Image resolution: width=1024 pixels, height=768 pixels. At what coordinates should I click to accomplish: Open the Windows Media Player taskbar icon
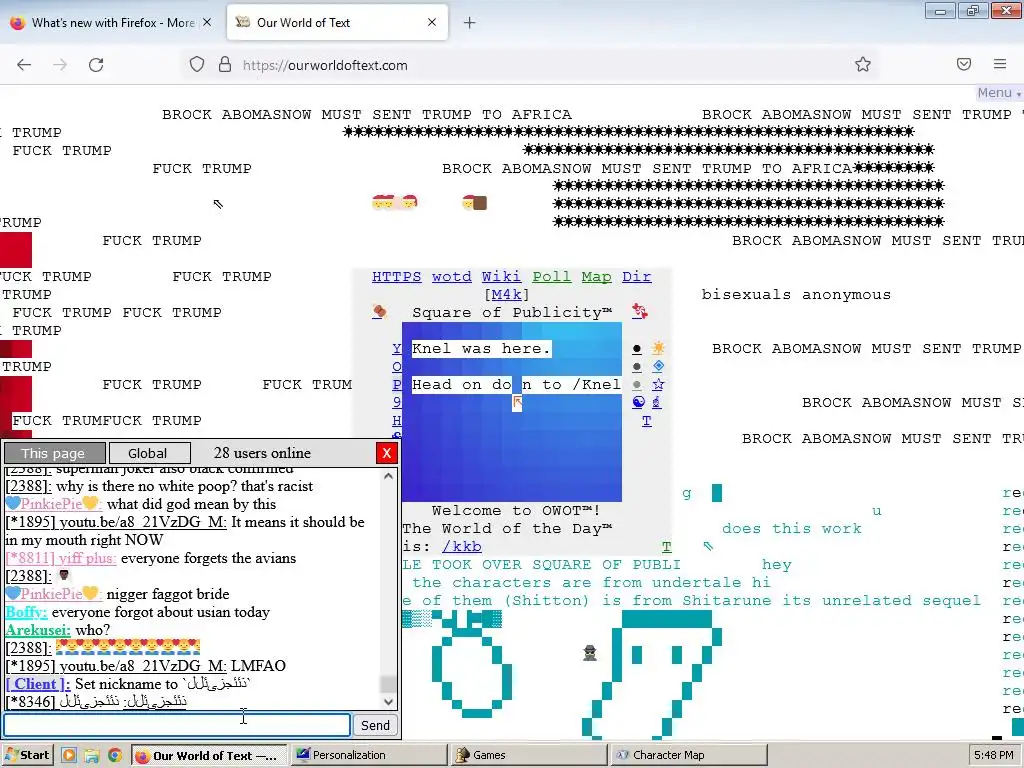(69, 756)
